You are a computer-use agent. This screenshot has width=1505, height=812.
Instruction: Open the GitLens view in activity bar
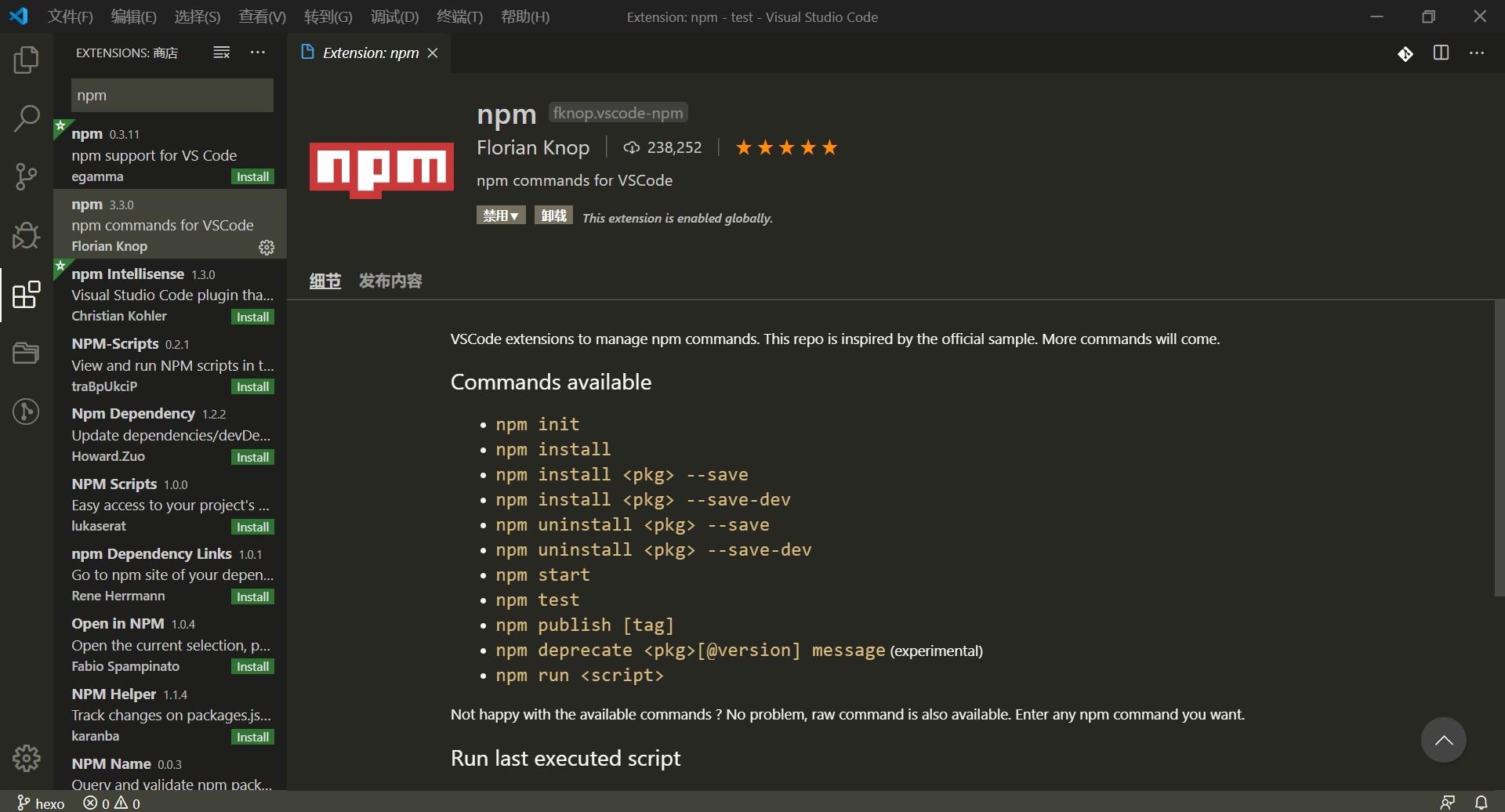(26, 411)
